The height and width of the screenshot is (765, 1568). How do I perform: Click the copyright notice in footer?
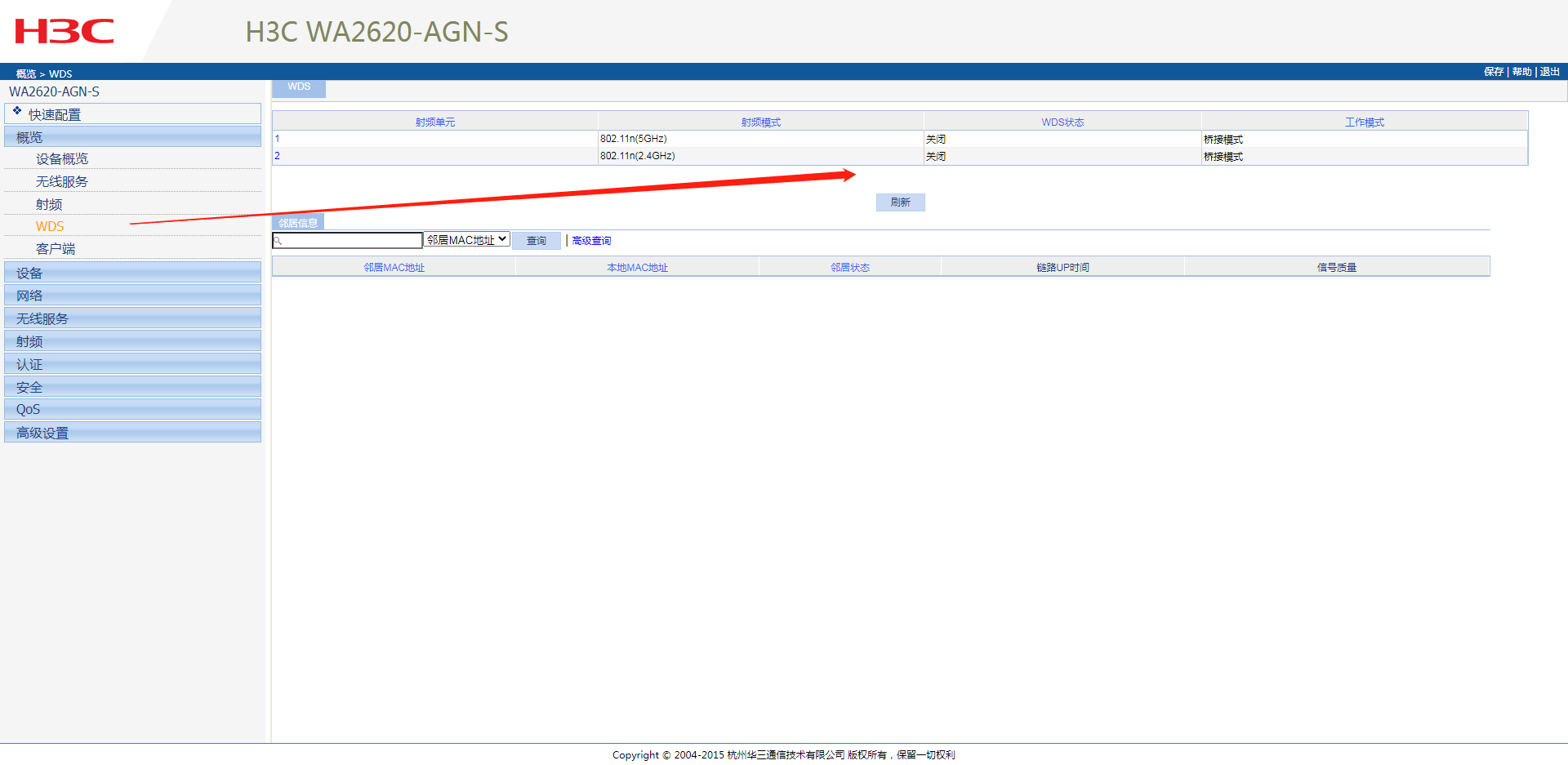[784, 755]
